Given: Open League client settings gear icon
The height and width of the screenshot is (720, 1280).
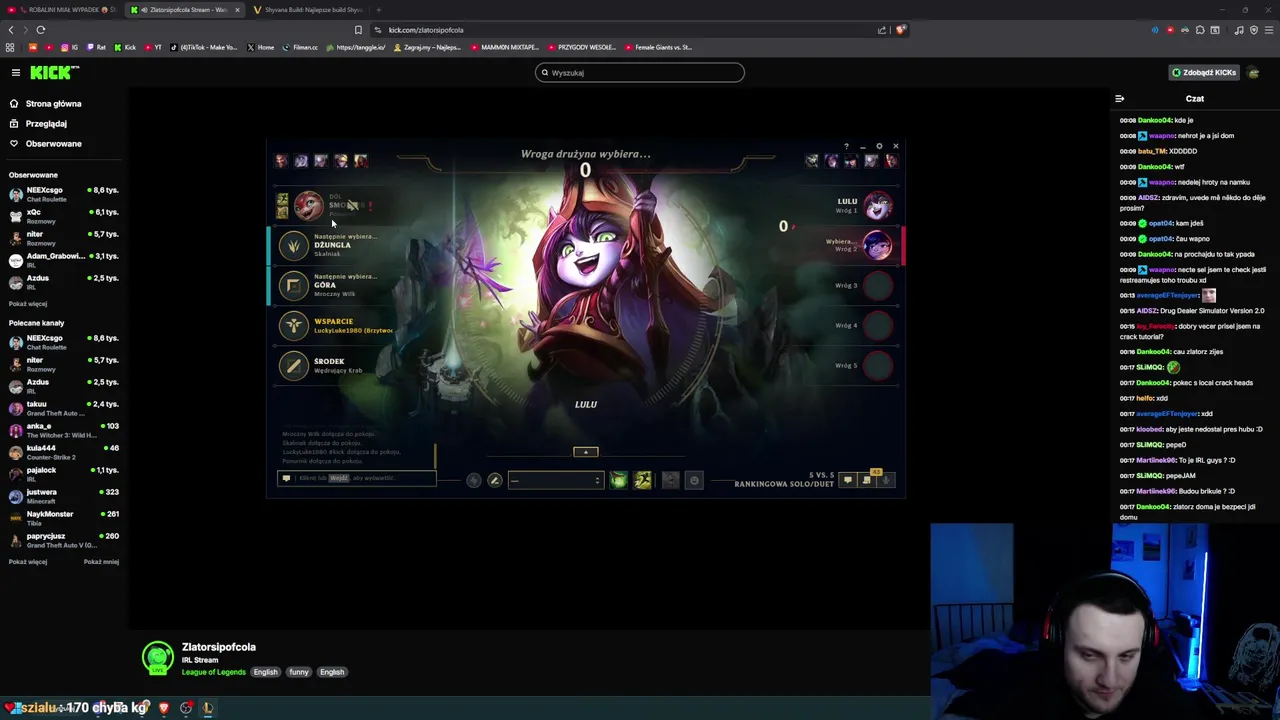Looking at the screenshot, I should [879, 147].
